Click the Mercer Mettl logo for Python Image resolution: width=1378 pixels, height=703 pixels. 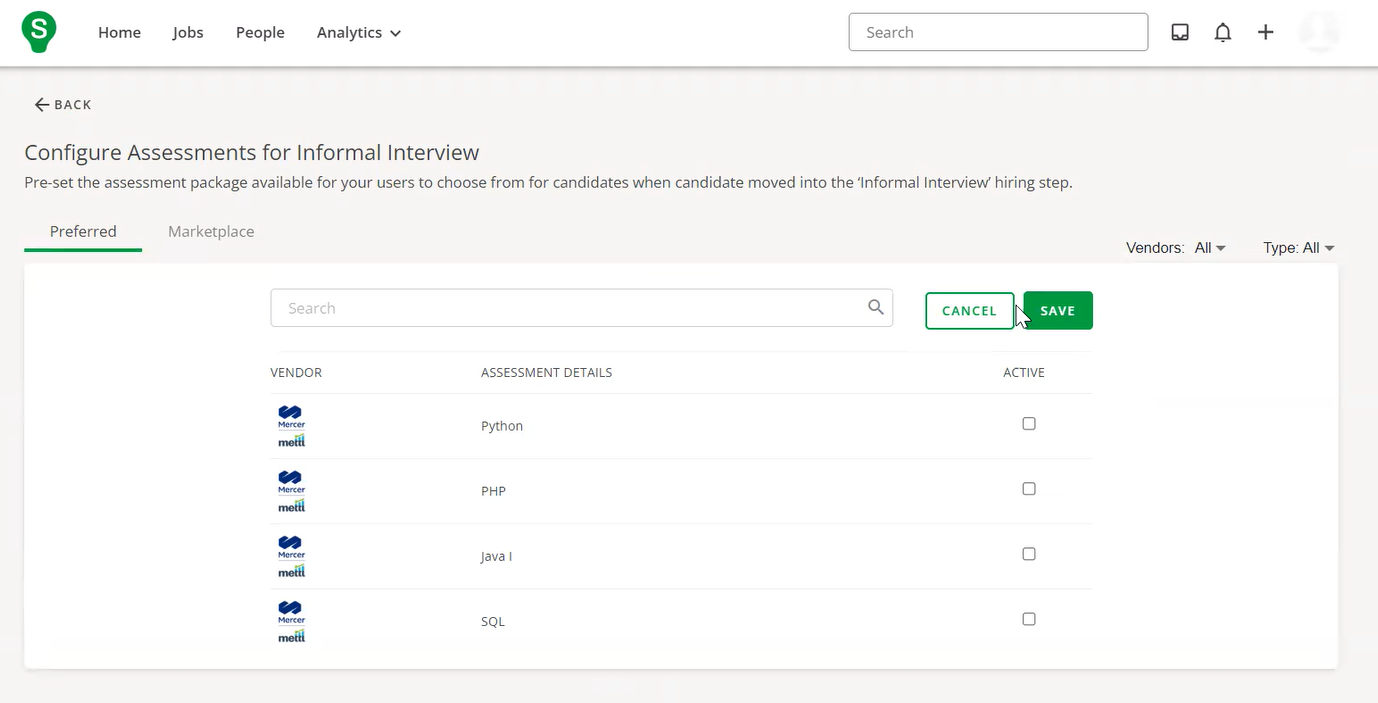(x=291, y=426)
